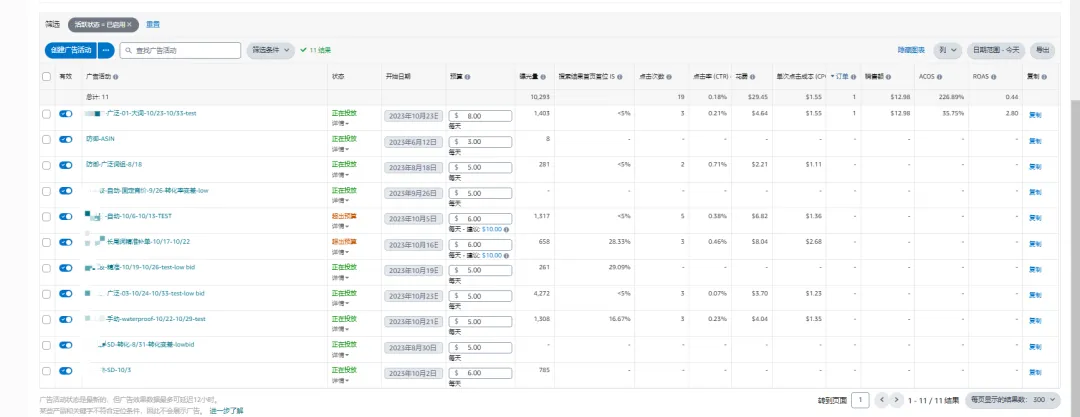Click 复制 link in SD-10/3 row
The height and width of the screenshot is (417, 1080).
tap(1035, 372)
